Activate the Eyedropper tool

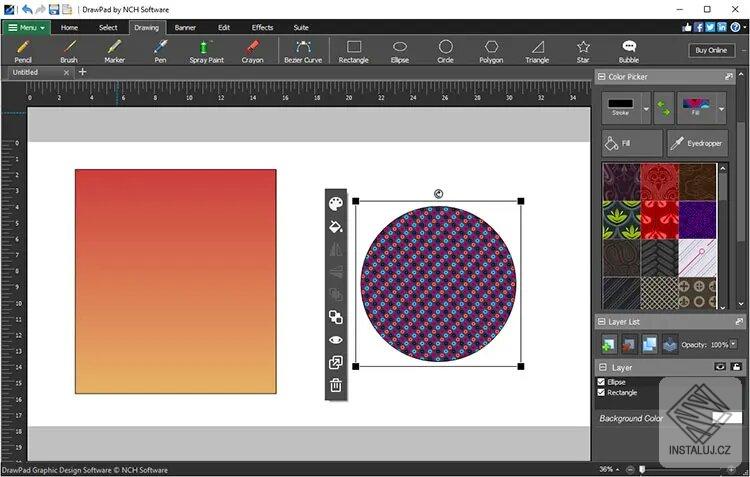pyautogui.click(x=698, y=144)
